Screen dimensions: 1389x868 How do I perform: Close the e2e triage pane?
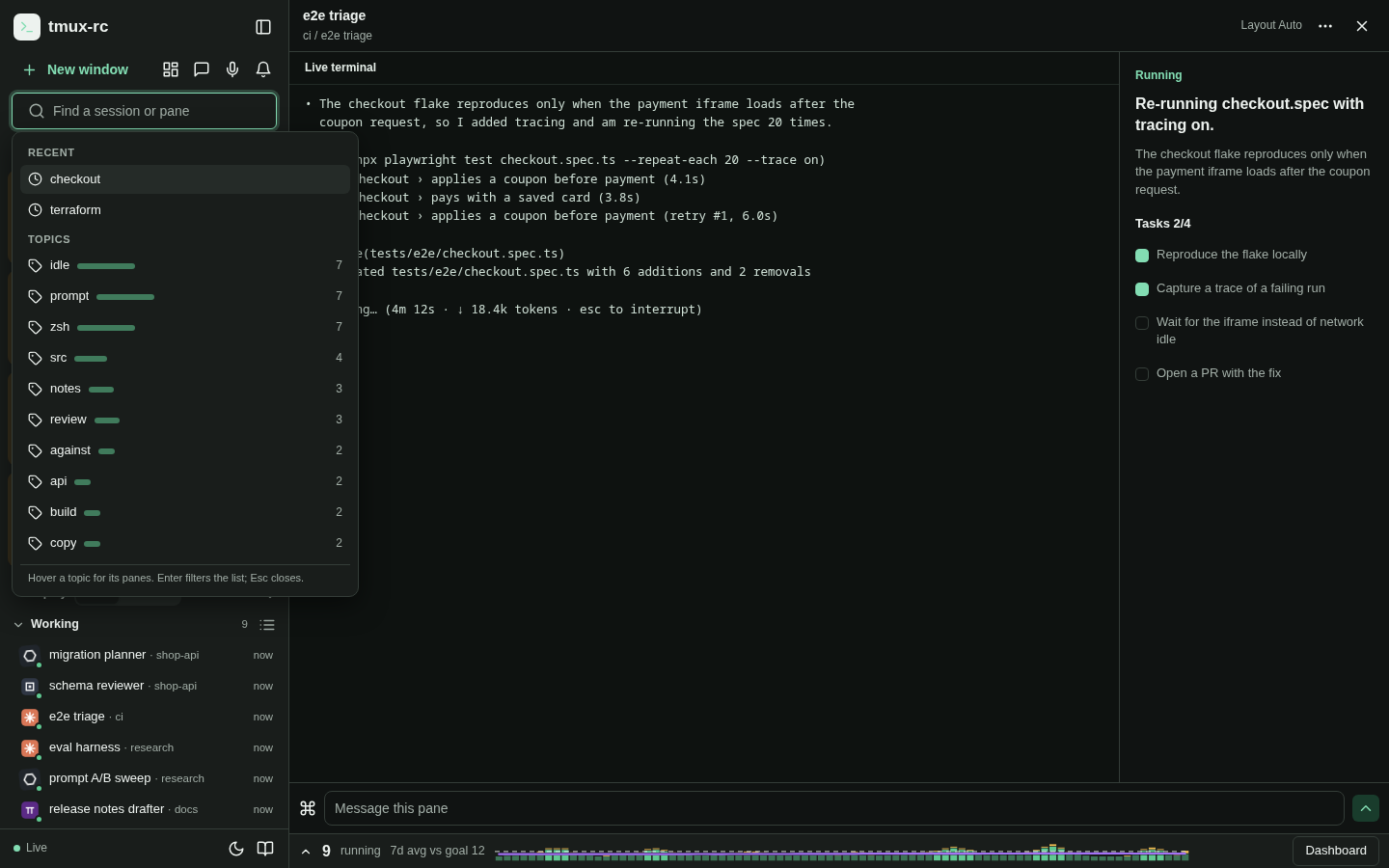pos(1362,26)
